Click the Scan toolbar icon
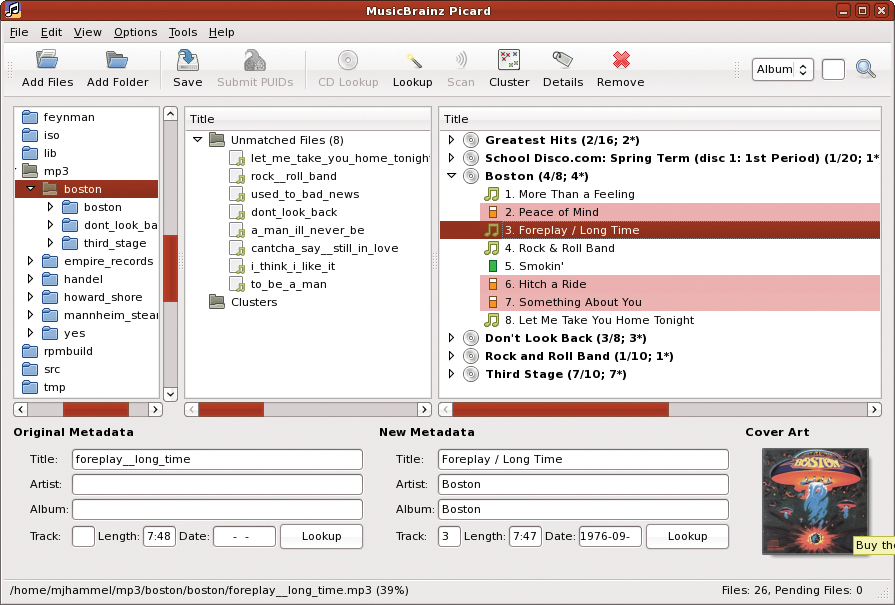The height and width of the screenshot is (605, 895). point(461,59)
